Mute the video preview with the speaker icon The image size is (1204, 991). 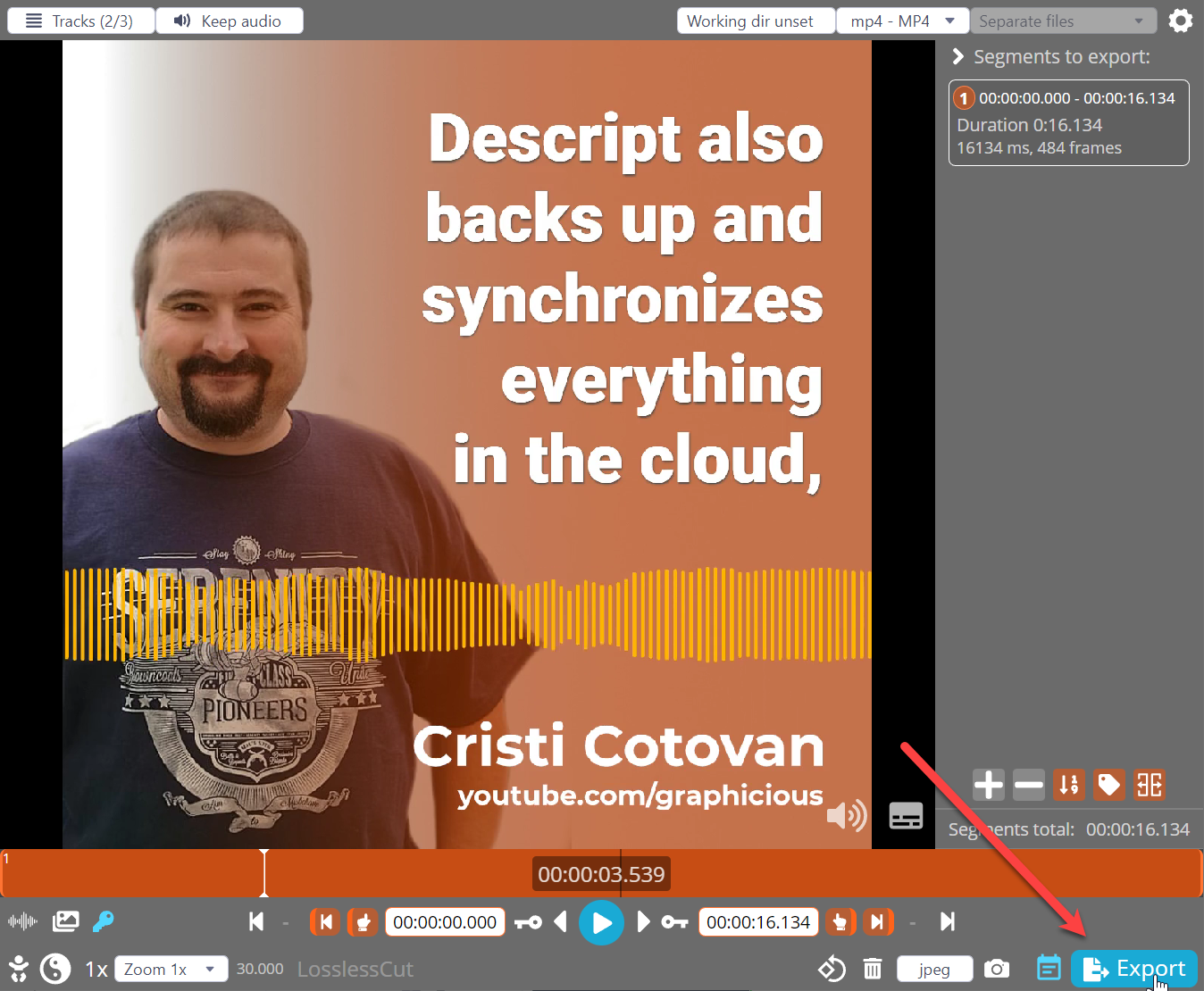[846, 815]
